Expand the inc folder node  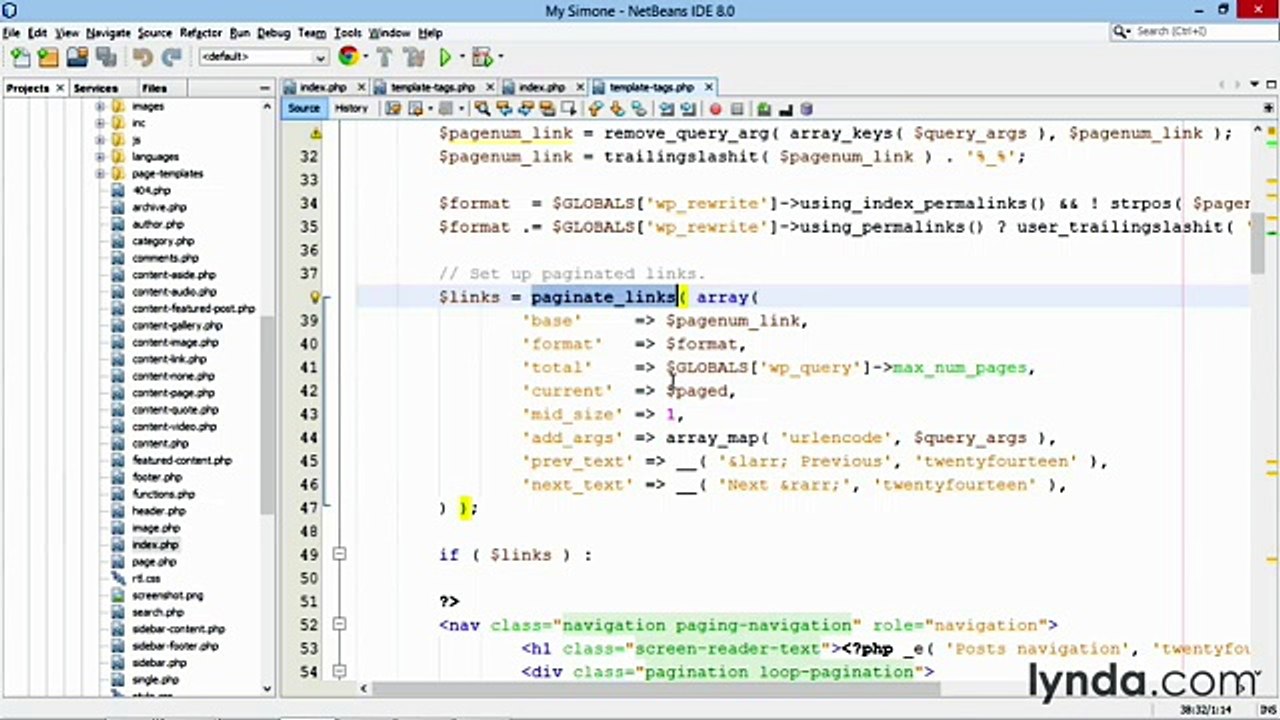click(x=100, y=123)
